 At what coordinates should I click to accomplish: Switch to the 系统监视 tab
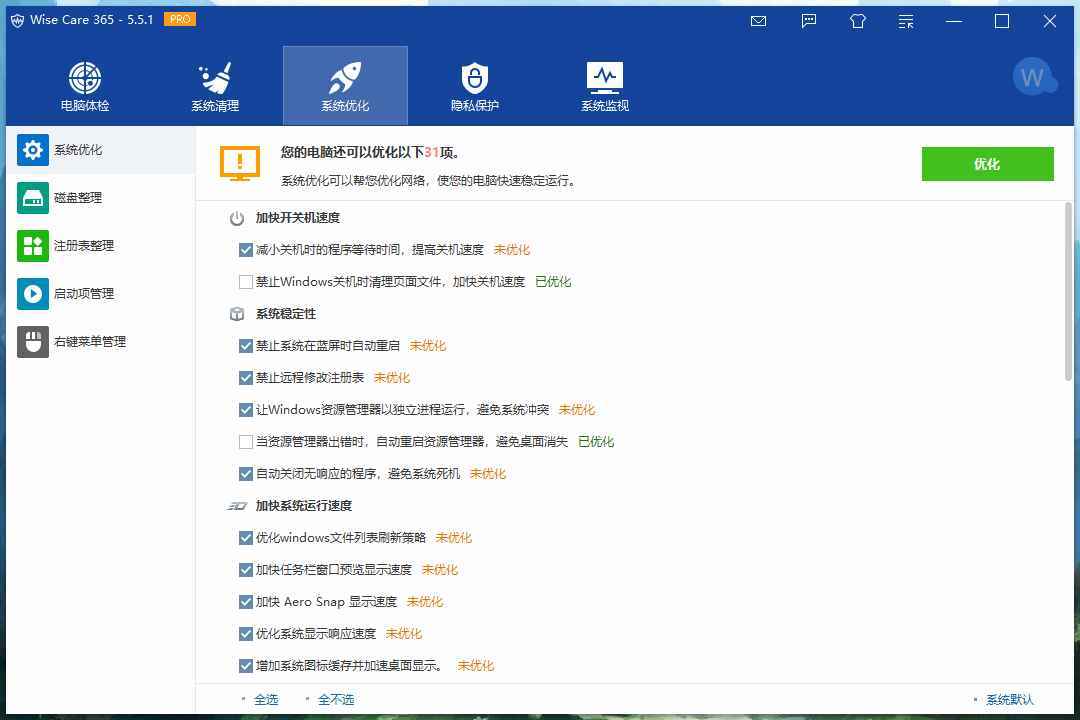click(604, 85)
